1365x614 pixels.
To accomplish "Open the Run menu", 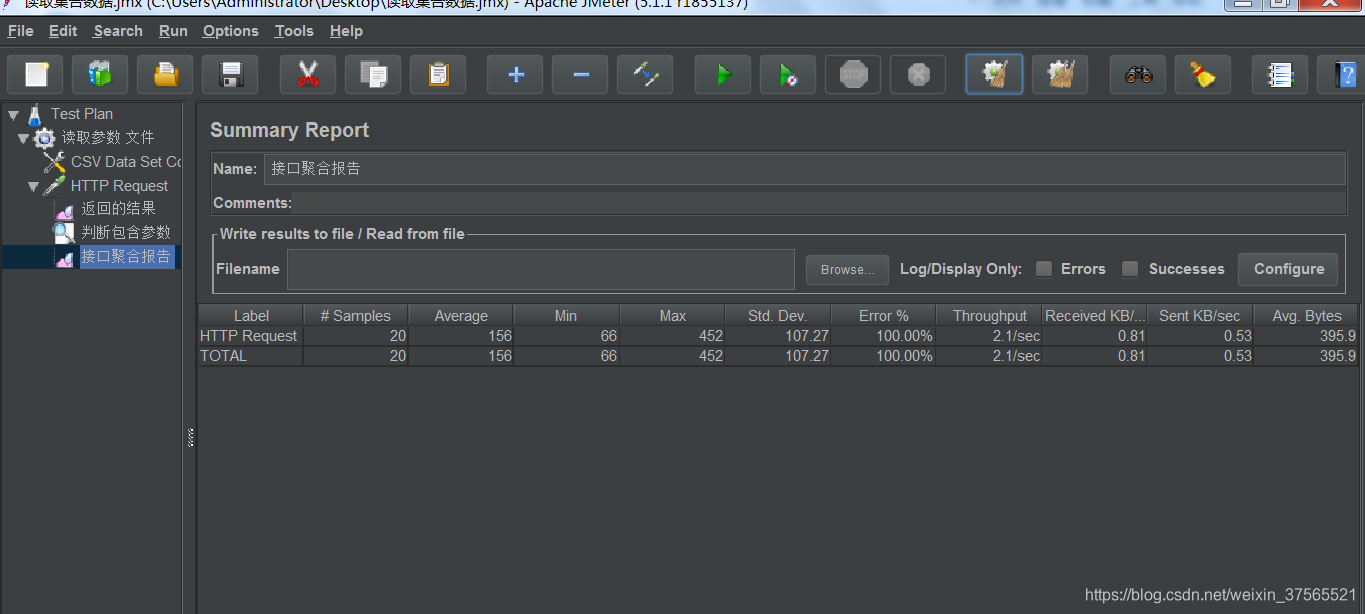I will coord(173,31).
